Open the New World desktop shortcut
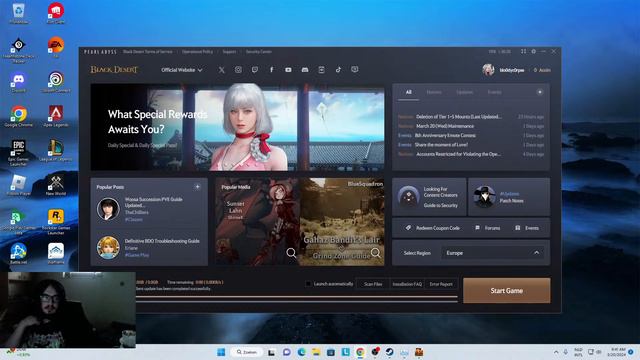The width and height of the screenshot is (640, 360). click(x=56, y=184)
